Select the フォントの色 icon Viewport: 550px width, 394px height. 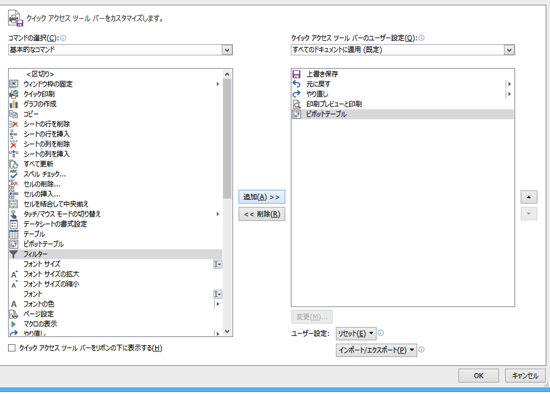click(x=13, y=304)
